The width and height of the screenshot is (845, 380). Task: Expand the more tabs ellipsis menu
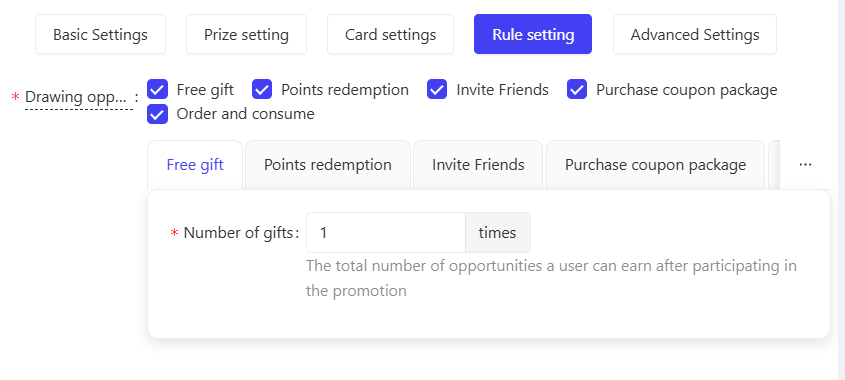click(x=806, y=164)
